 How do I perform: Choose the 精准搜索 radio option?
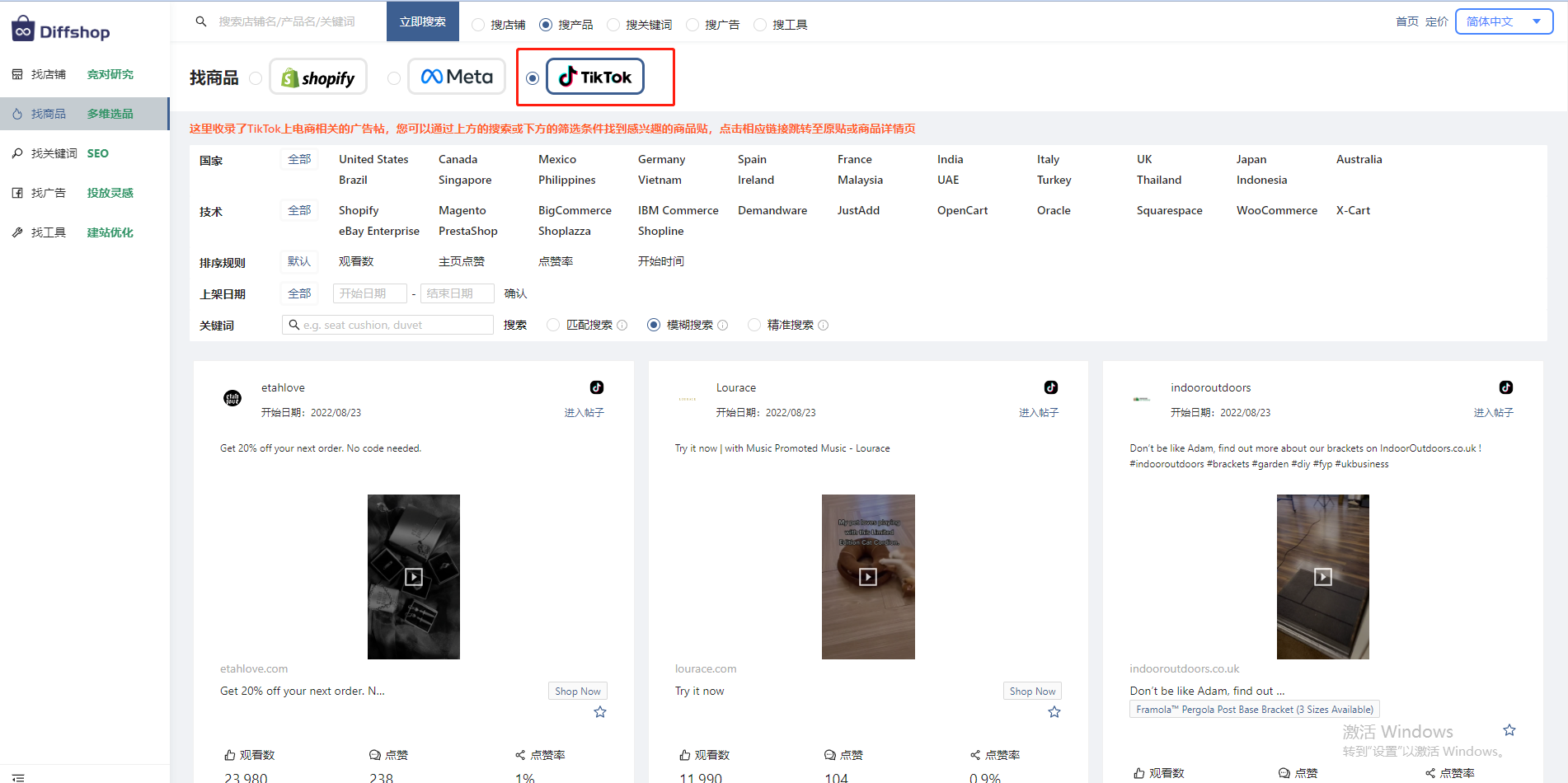753,326
